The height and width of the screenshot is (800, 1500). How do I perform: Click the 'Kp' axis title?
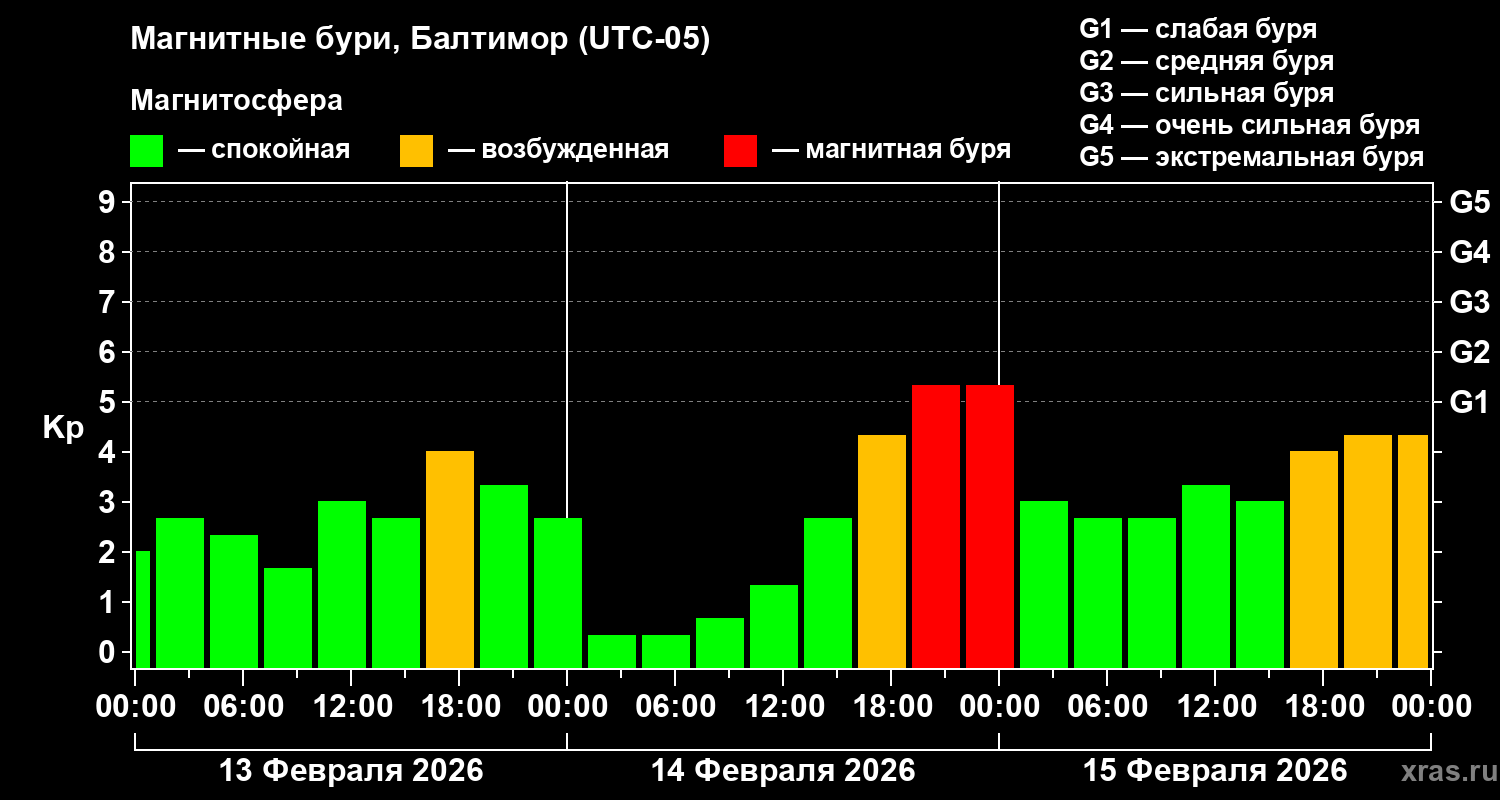coord(63,427)
